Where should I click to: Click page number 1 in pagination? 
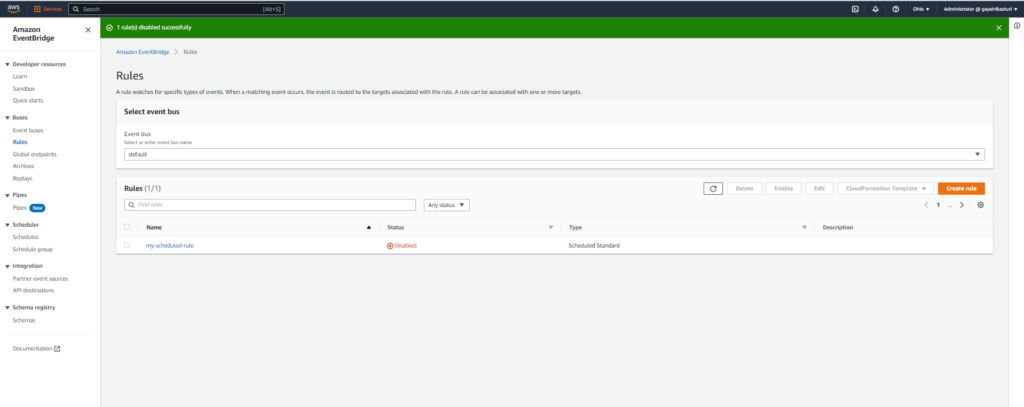[x=938, y=205]
